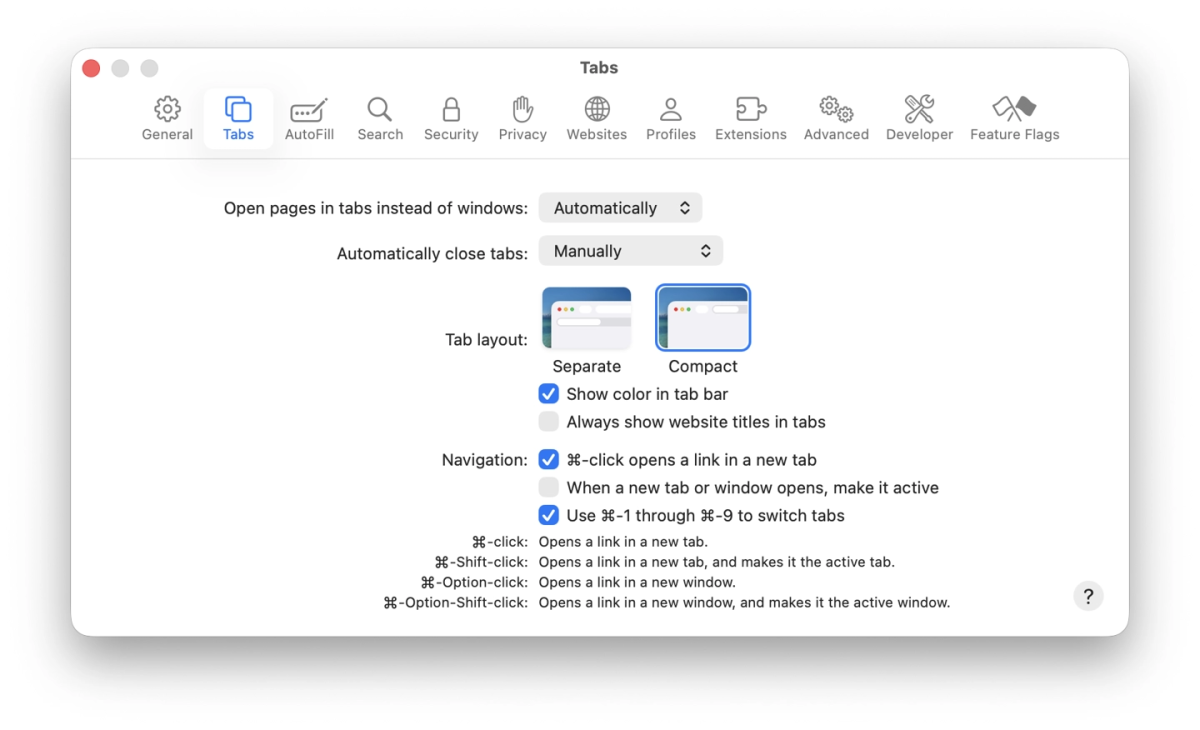The height and width of the screenshot is (730, 1200).
Task: Open the Profiles settings pane
Action: 670,119
